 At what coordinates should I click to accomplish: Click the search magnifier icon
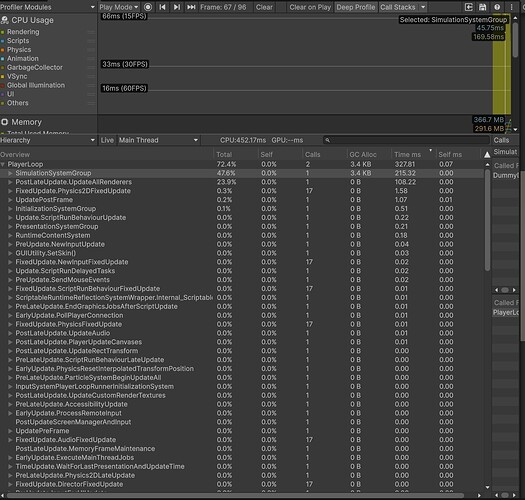(x=328, y=140)
